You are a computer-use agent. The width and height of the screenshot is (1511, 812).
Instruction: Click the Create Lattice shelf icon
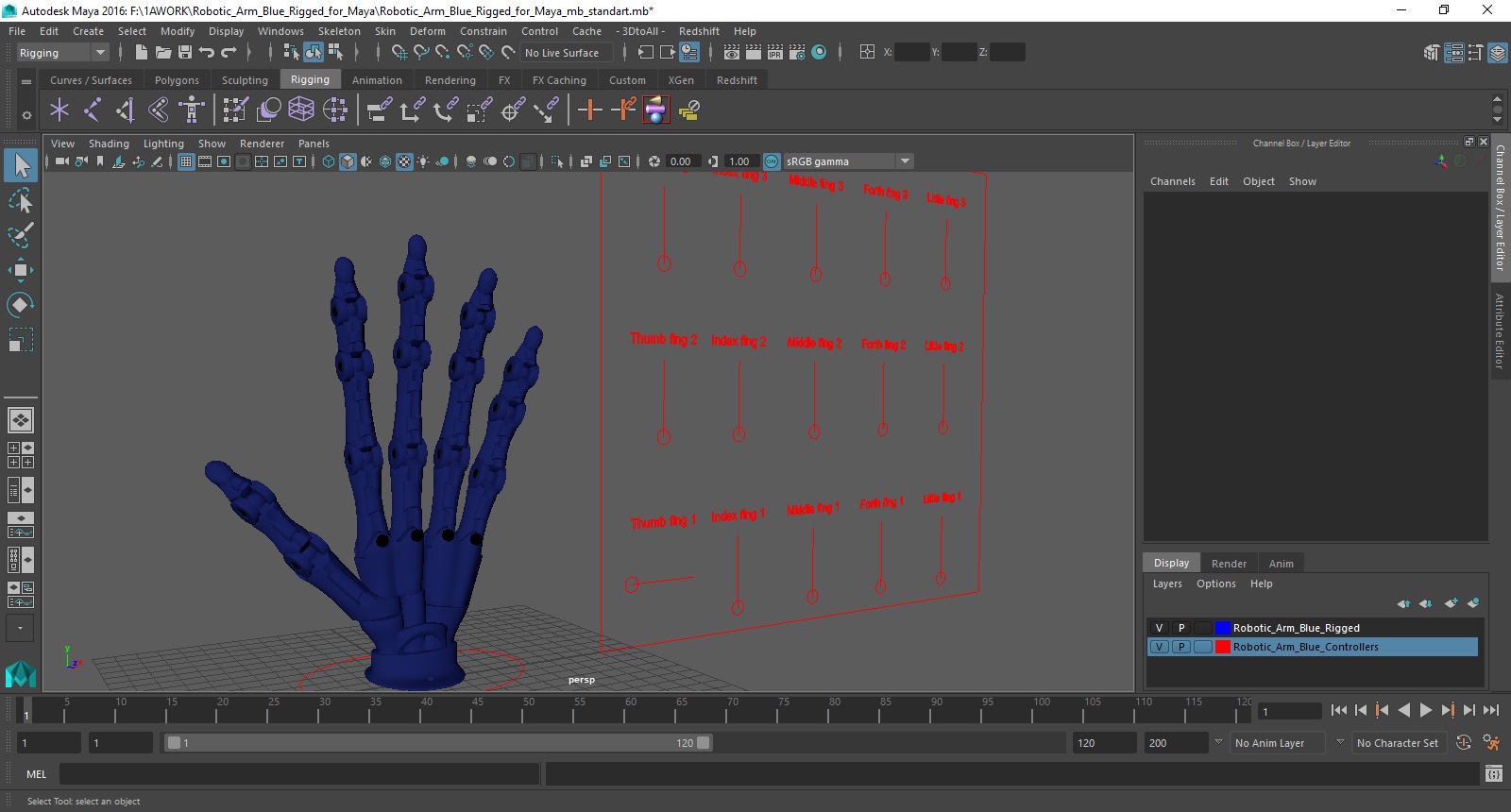[301, 110]
